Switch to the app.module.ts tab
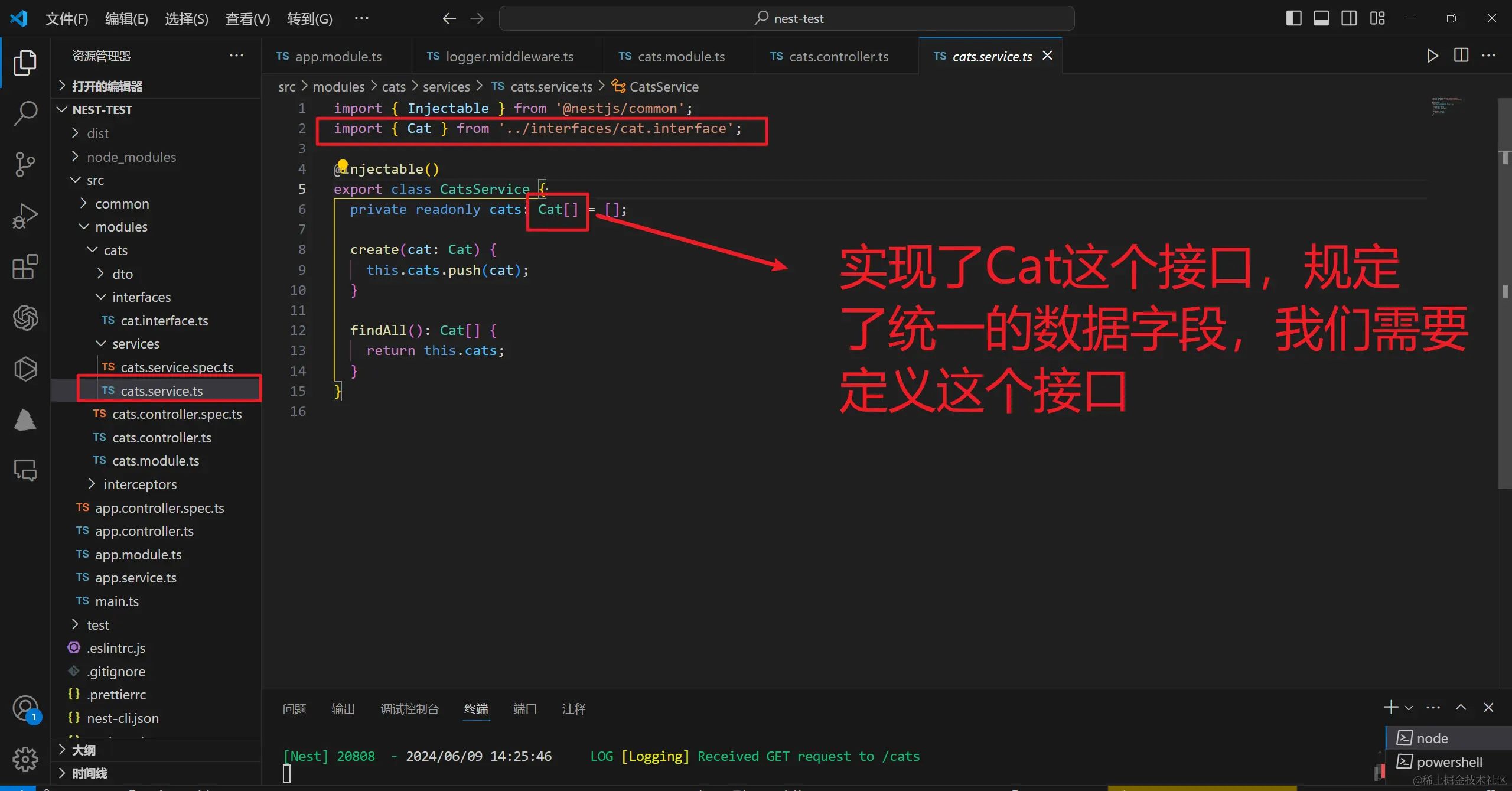1512x791 pixels. (336, 56)
